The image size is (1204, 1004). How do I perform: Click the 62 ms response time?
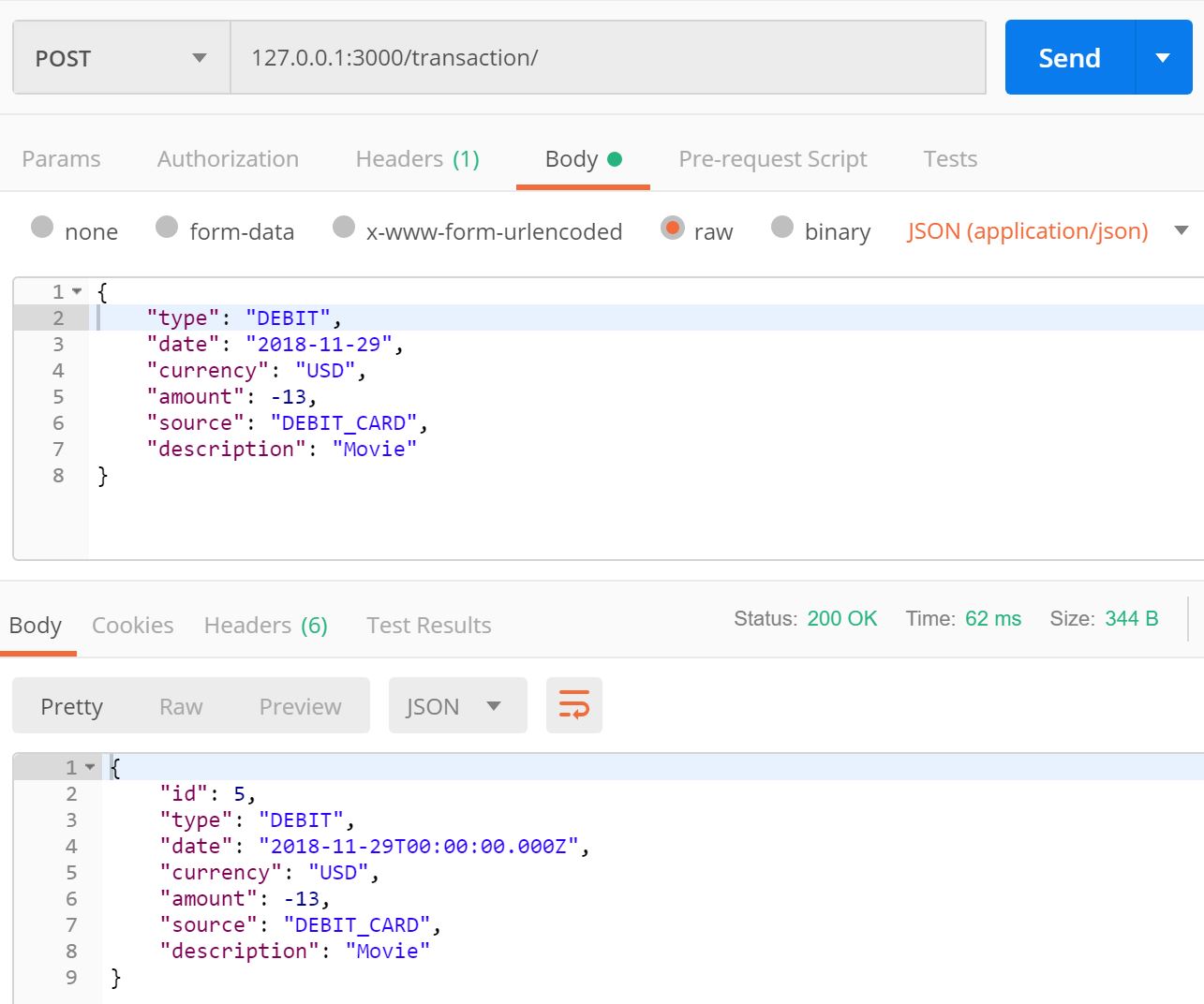[993, 618]
